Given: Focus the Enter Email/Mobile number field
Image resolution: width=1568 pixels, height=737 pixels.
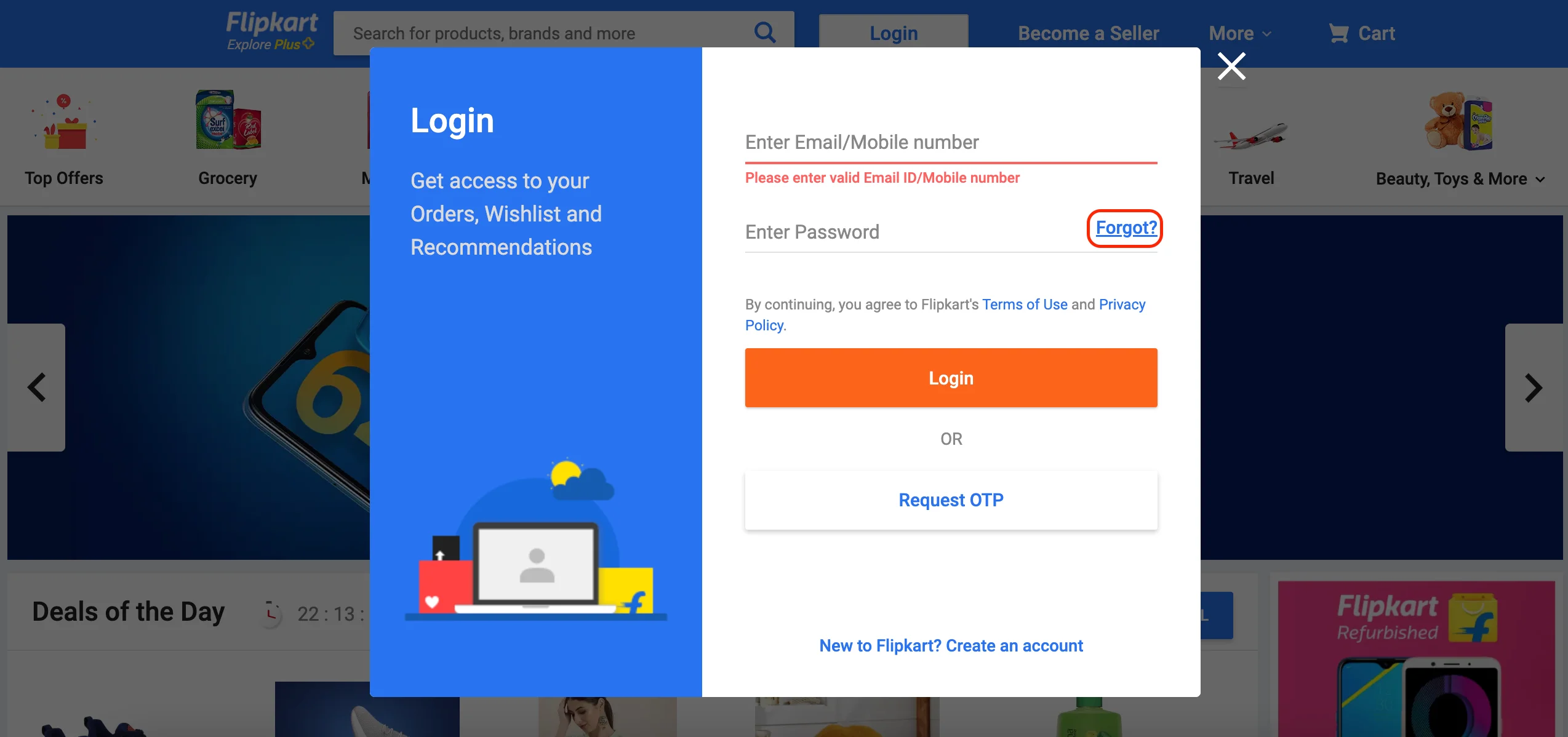Looking at the screenshot, I should point(951,143).
